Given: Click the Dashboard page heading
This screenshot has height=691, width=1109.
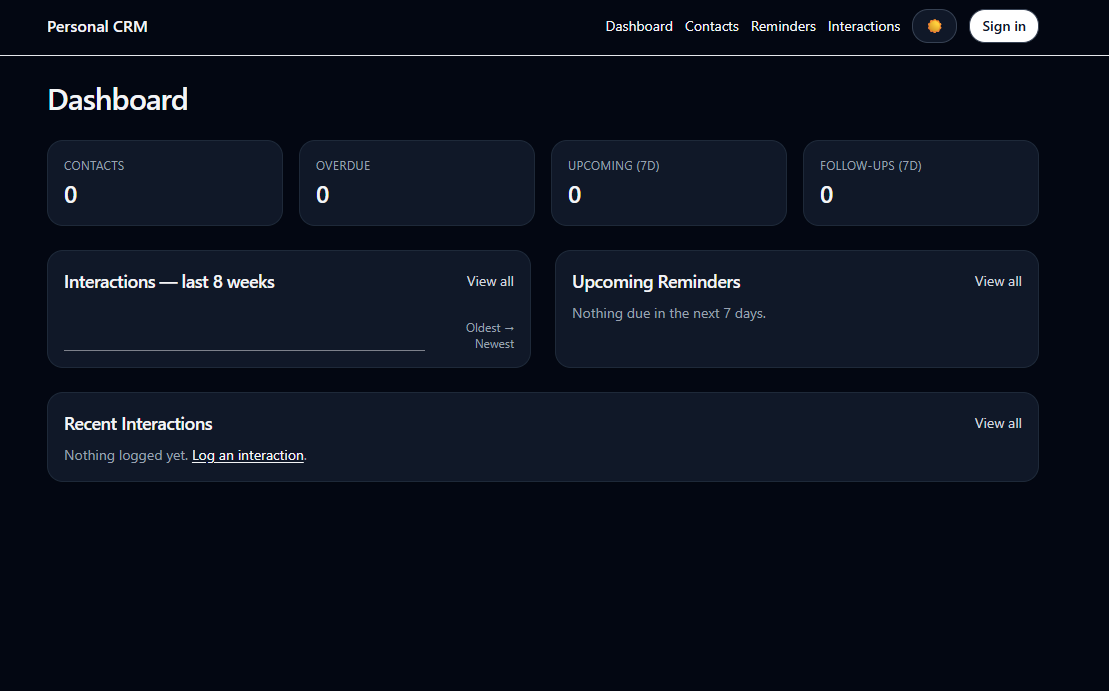Looking at the screenshot, I should (118, 100).
